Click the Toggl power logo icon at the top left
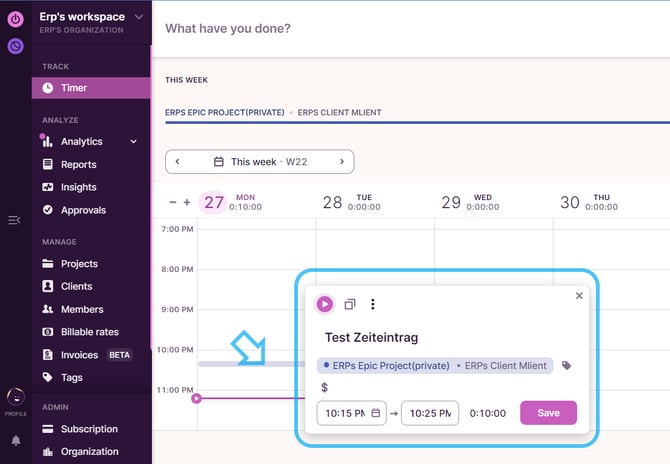Screen dimensions: 670x464 [x=16, y=18]
